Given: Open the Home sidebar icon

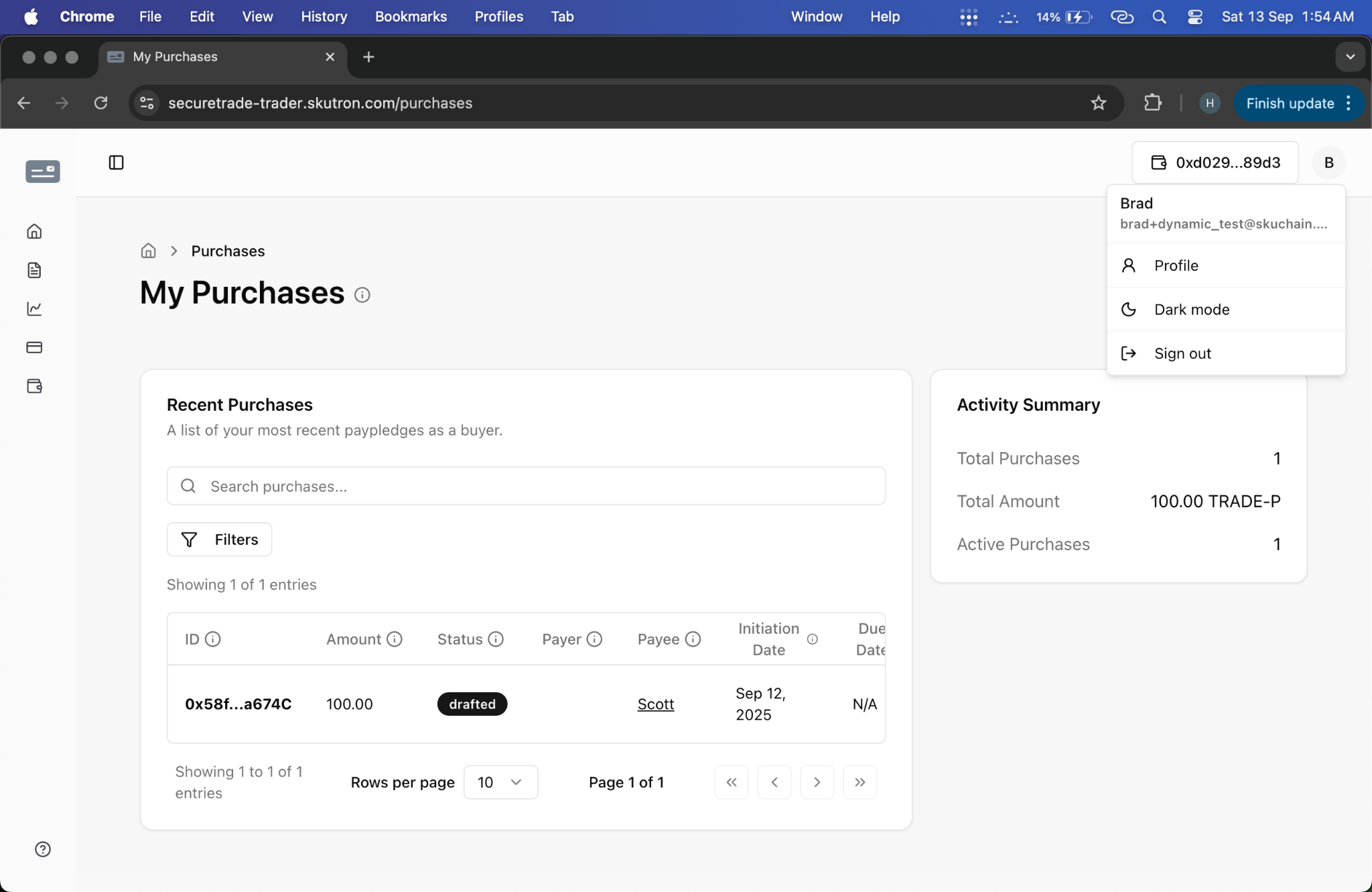Looking at the screenshot, I should pyautogui.click(x=34, y=231).
